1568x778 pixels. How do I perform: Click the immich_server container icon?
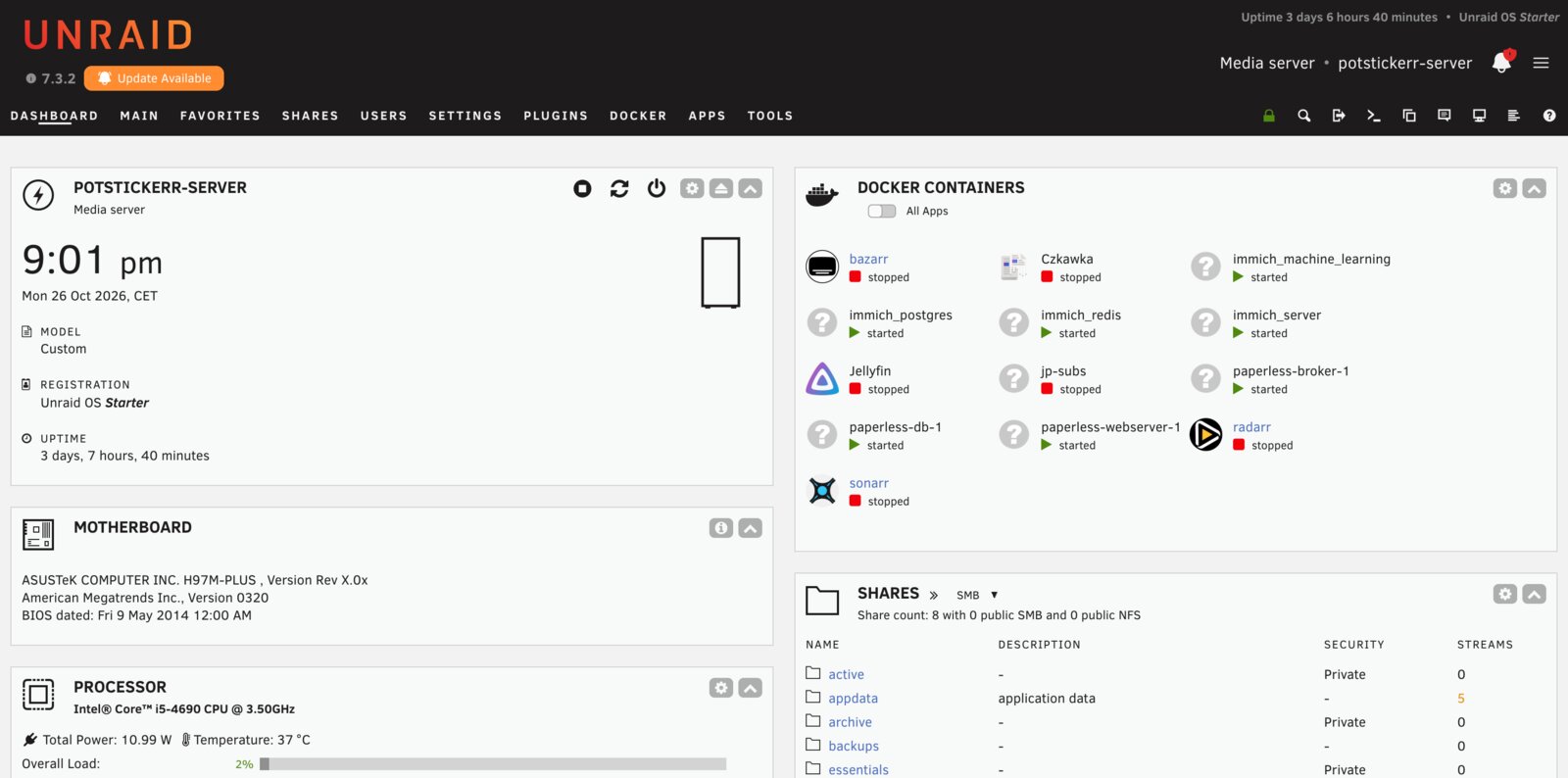coord(1205,322)
